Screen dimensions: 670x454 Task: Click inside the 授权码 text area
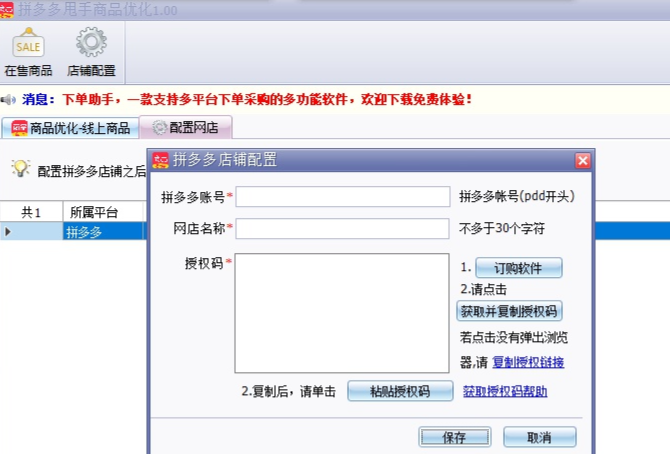(x=342, y=313)
